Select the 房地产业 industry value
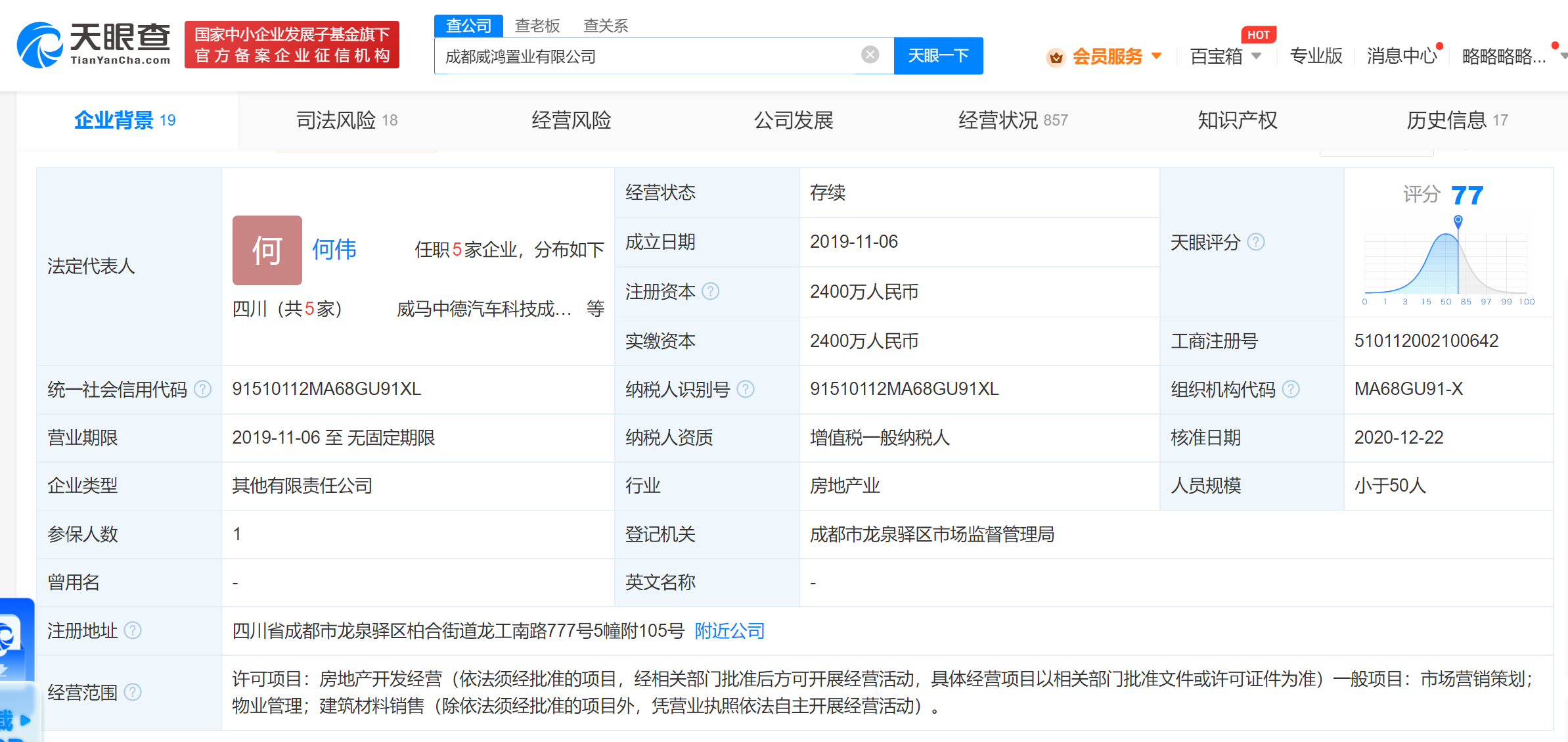 pos(844,486)
